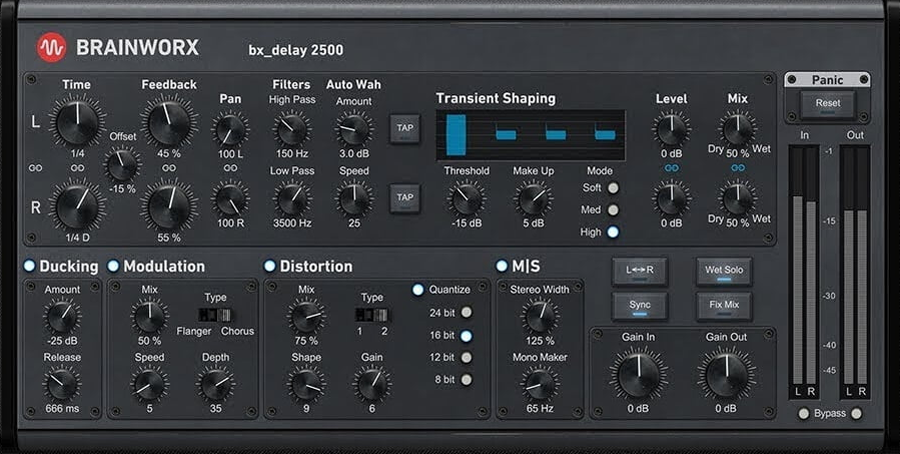This screenshot has width=900, height=454.
Task: Click the lower TAP button
Action: 405,198
